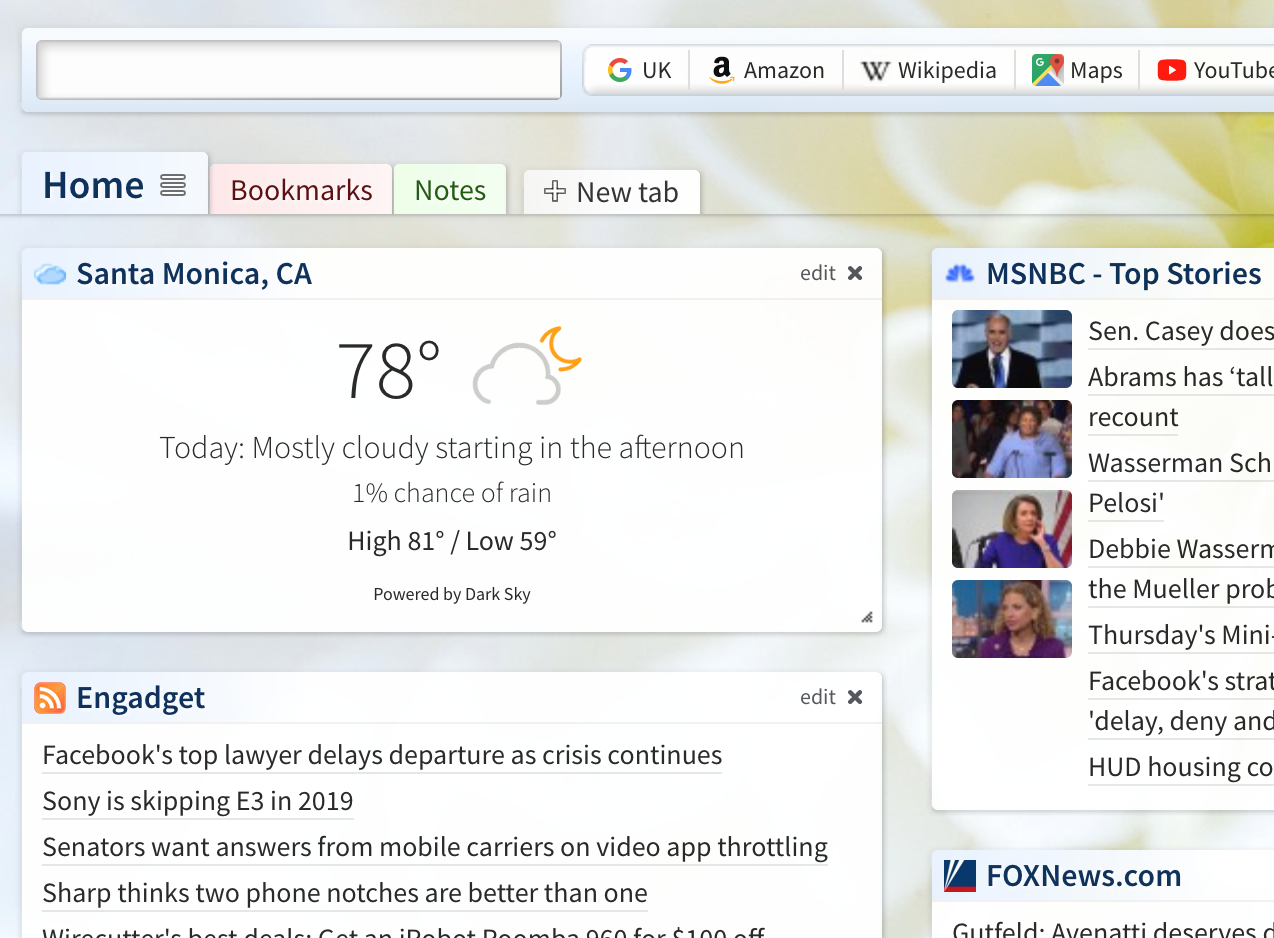Open the 'Debbie Wasserm' MSNBC headline

1181,569
